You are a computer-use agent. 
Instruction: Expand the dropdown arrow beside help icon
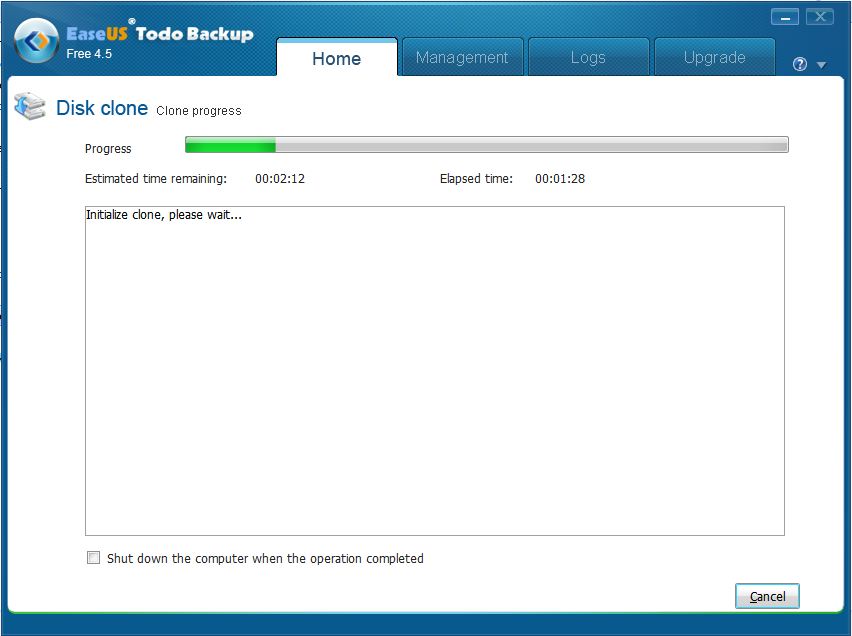click(821, 65)
